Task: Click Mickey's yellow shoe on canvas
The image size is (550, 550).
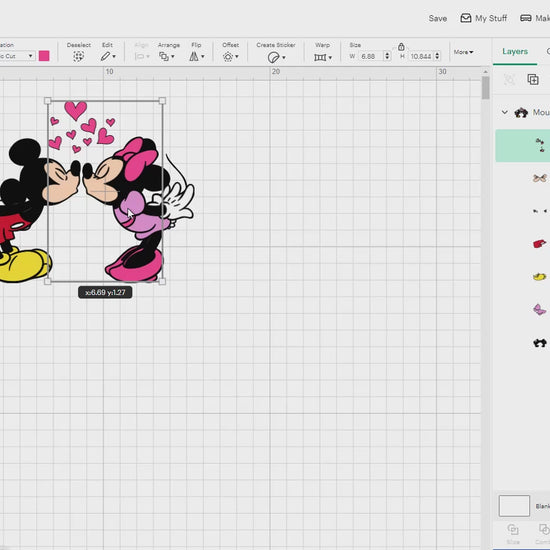Action: pos(26,265)
